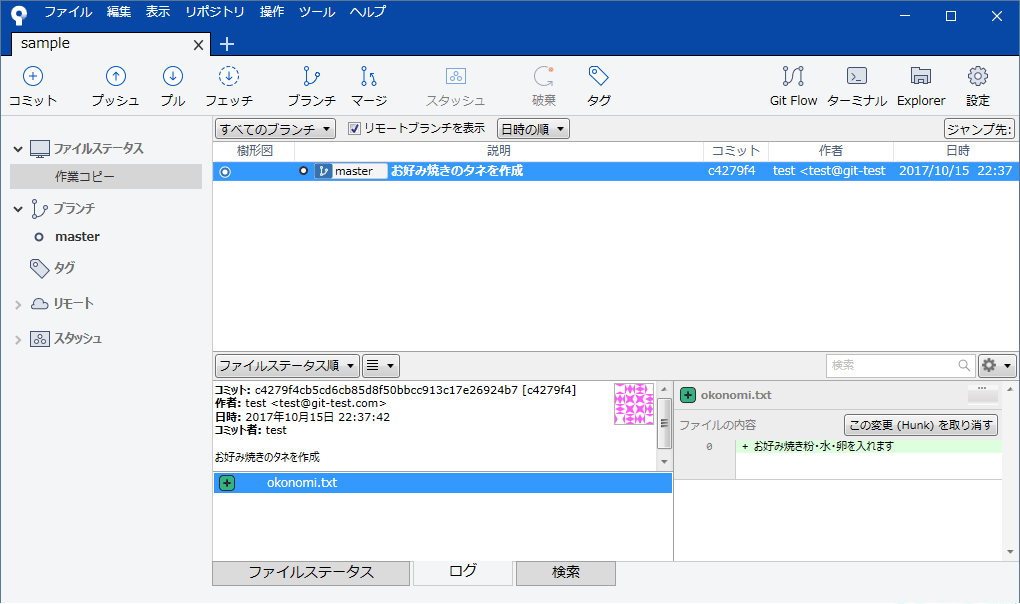
Task: Click the SourceTree logo icon in title bar
Action: pyautogui.click(x=20, y=14)
